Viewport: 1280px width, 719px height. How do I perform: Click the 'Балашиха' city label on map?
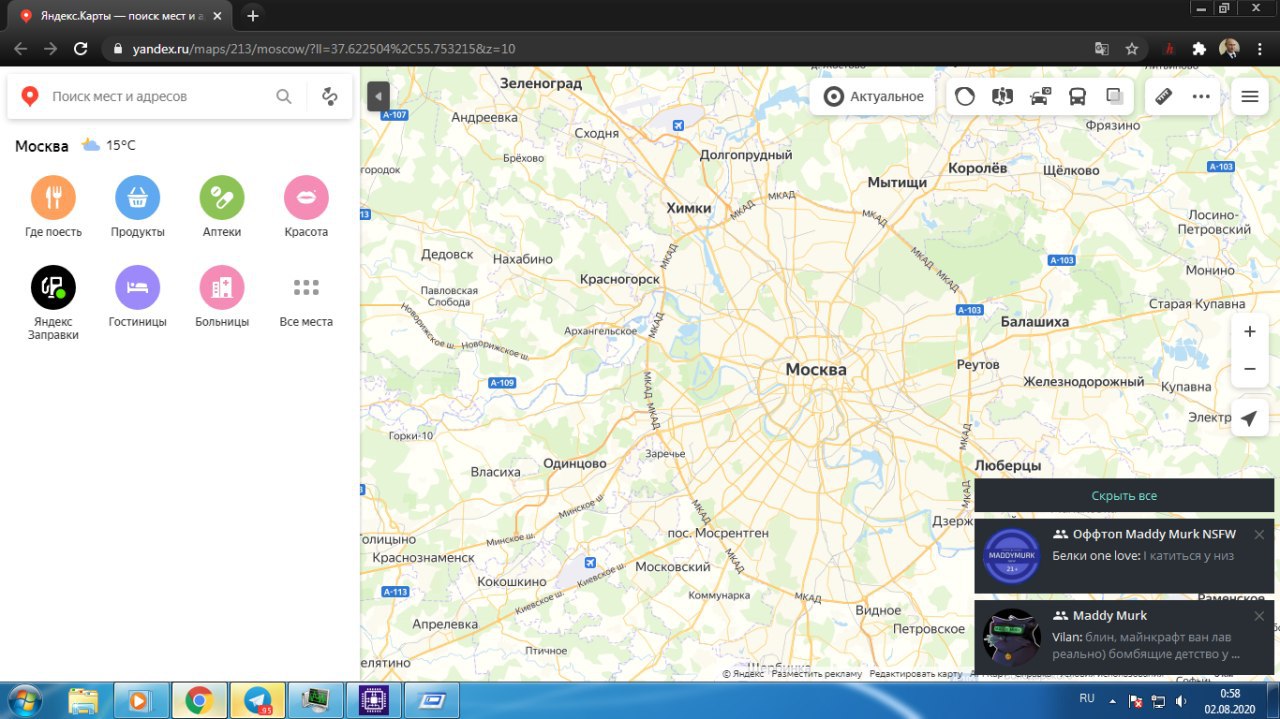1035,322
